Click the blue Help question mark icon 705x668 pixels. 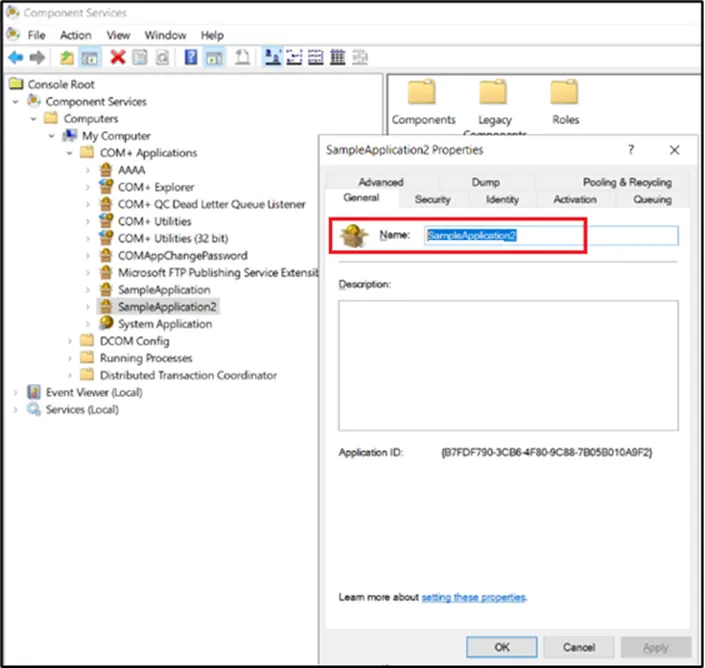(x=191, y=57)
